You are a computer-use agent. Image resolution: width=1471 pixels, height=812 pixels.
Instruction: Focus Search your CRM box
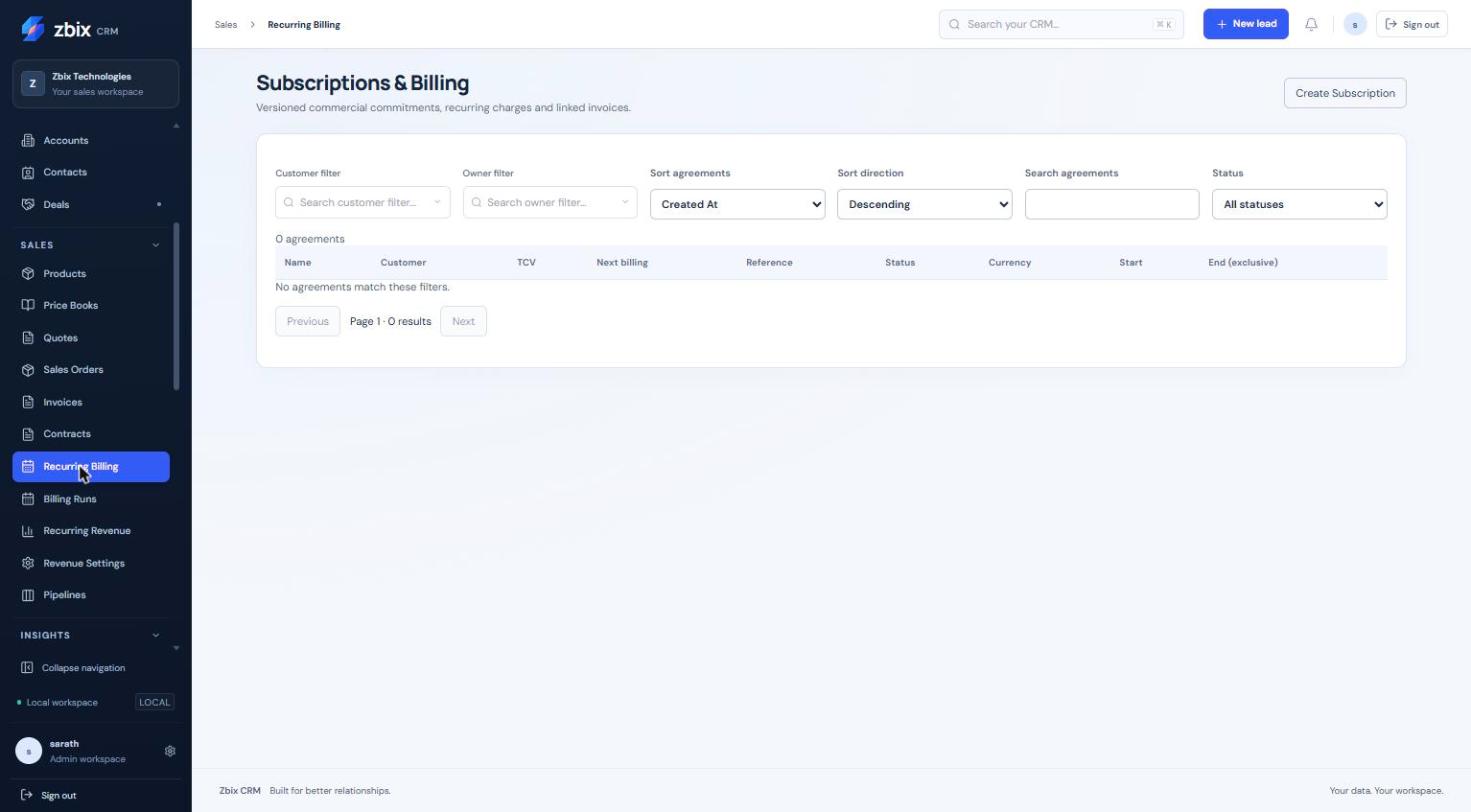[x=1061, y=24]
